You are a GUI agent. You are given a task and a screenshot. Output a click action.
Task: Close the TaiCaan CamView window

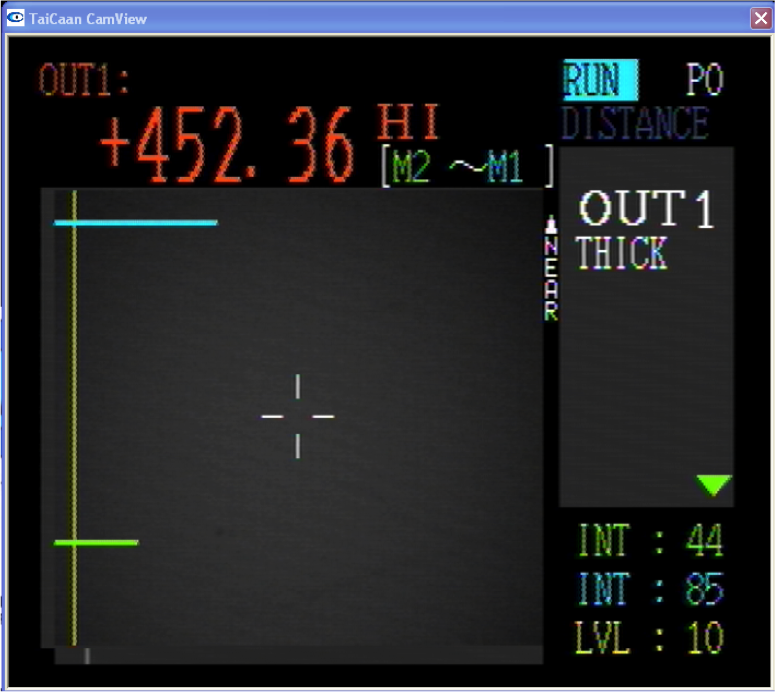coord(760,18)
